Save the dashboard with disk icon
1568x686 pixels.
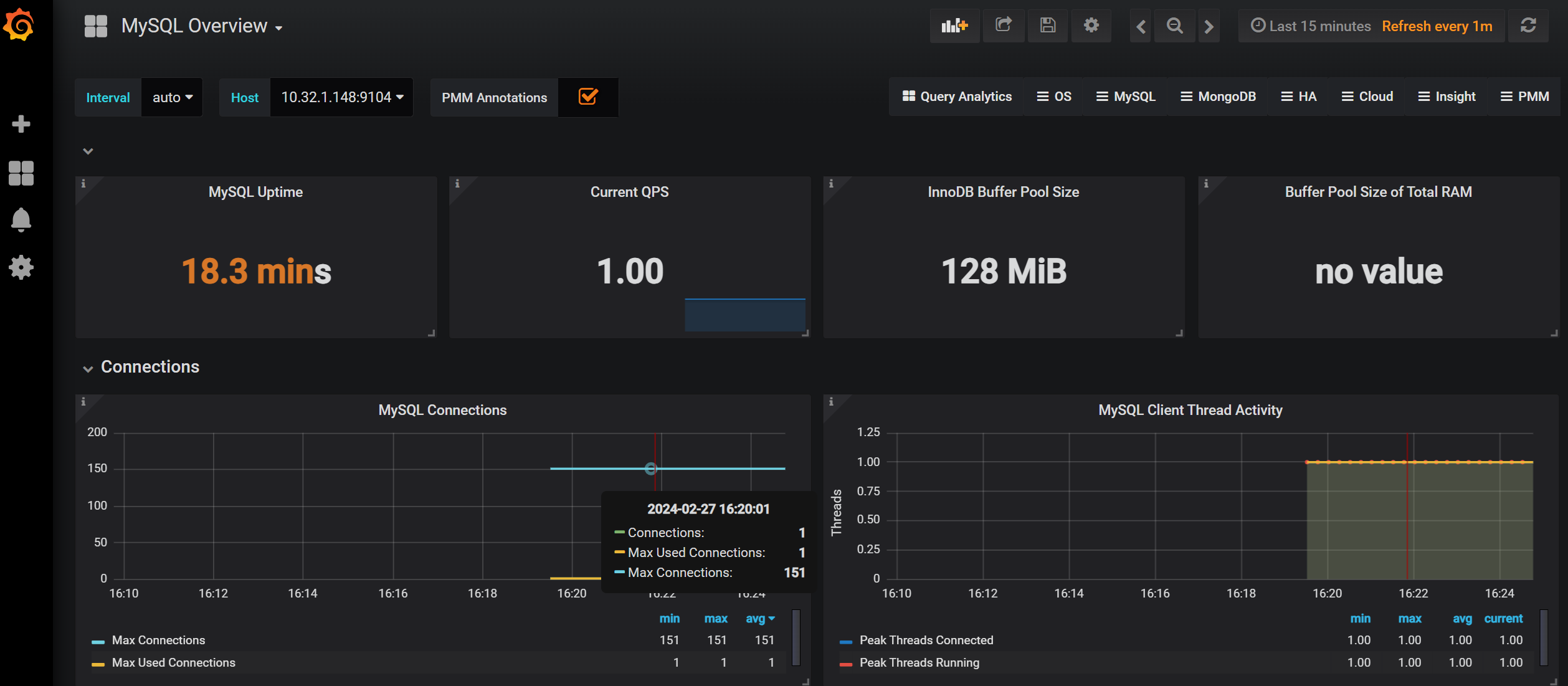coord(1048,26)
